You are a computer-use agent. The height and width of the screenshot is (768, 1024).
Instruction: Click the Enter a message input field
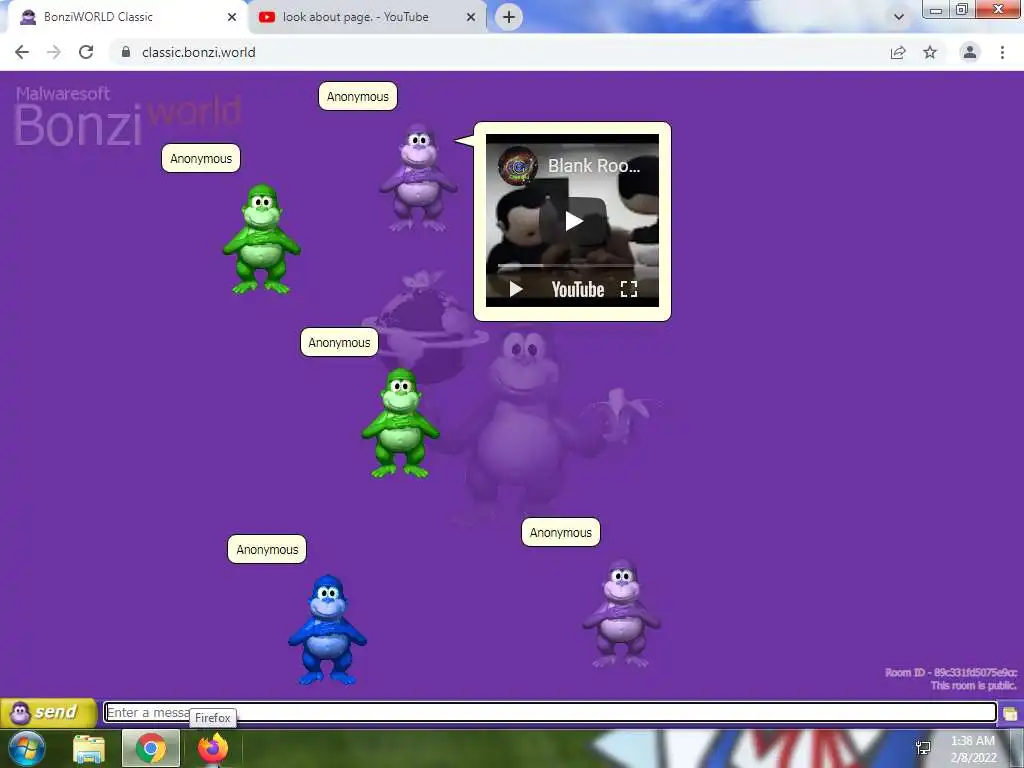[550, 712]
